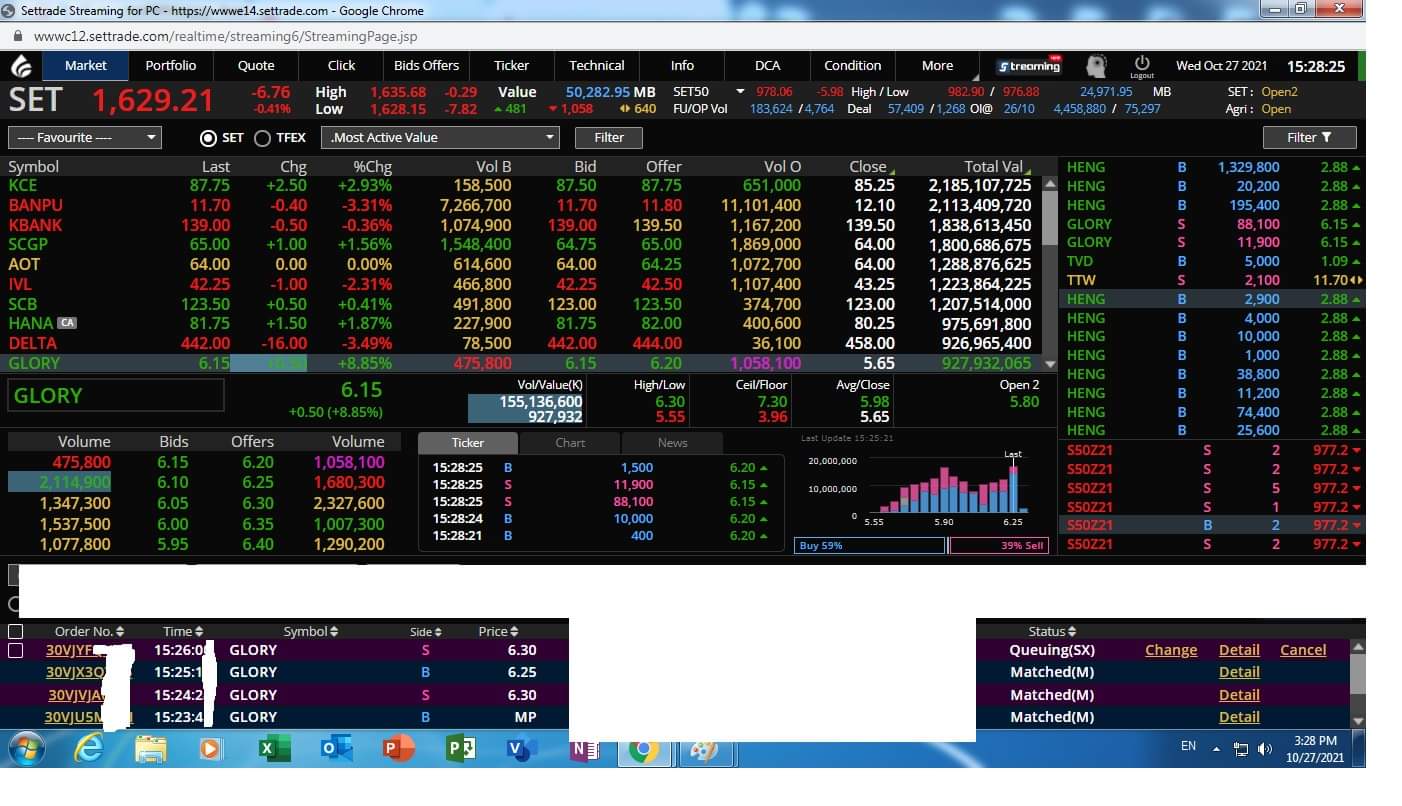
Task: Open the Most Active Value dropdown
Action: [441, 138]
